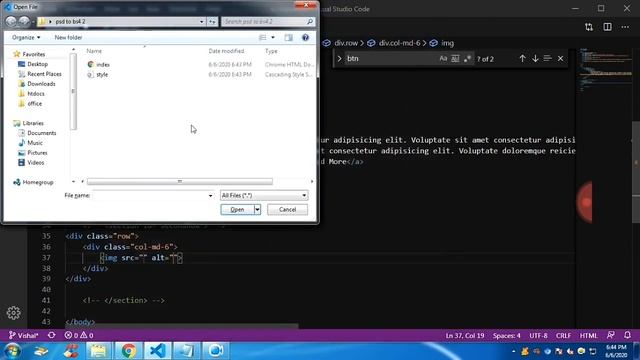This screenshot has height=360, width=640.
Task: Go to previous match in find
Action: point(522,59)
